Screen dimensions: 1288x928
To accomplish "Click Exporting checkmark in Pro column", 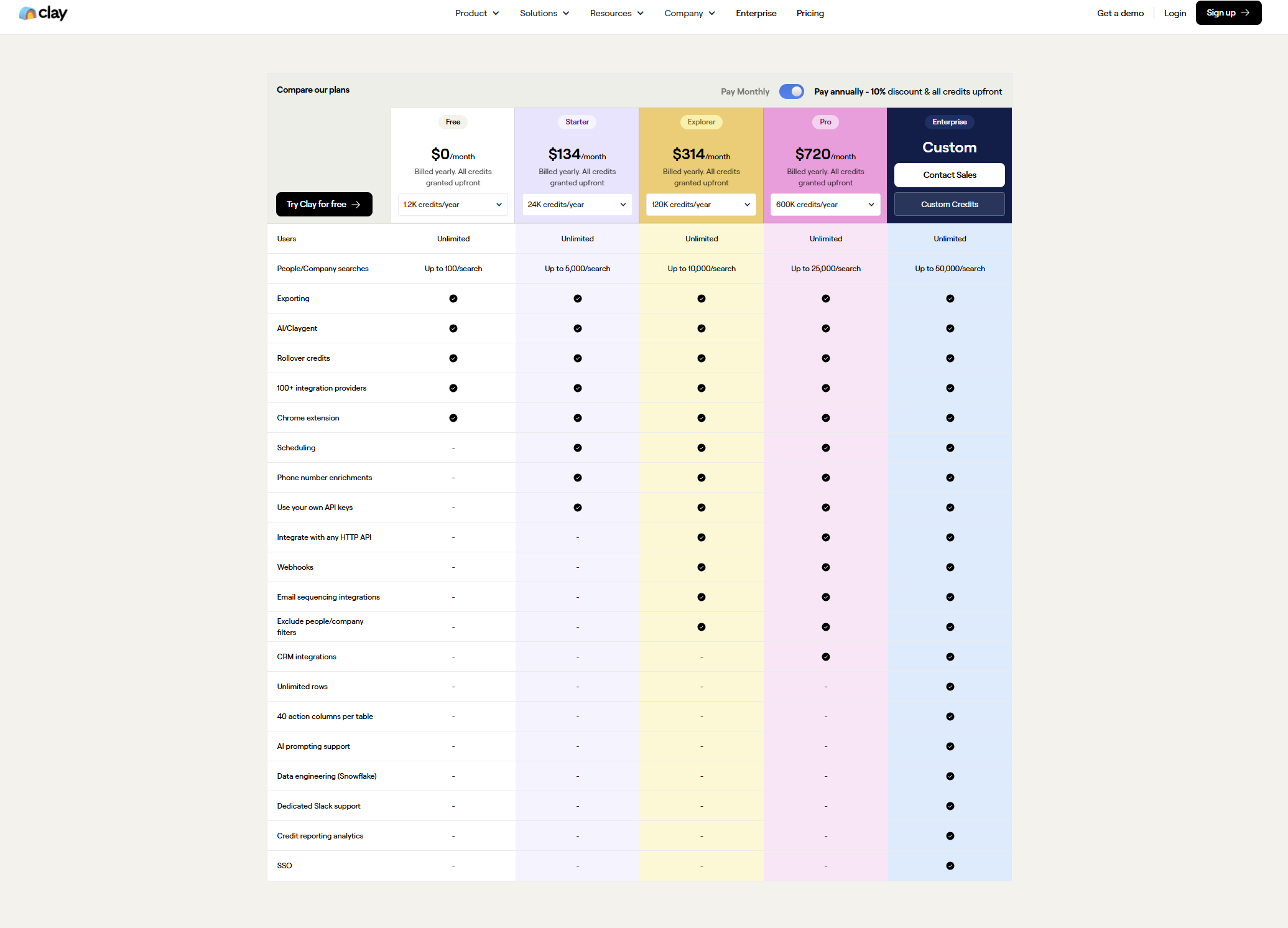I will (826, 299).
